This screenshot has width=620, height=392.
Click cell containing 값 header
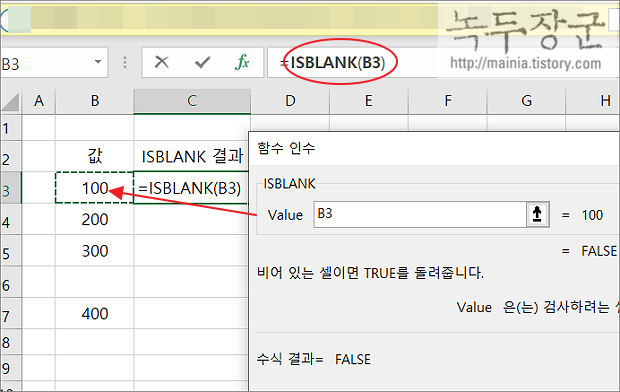[95, 156]
